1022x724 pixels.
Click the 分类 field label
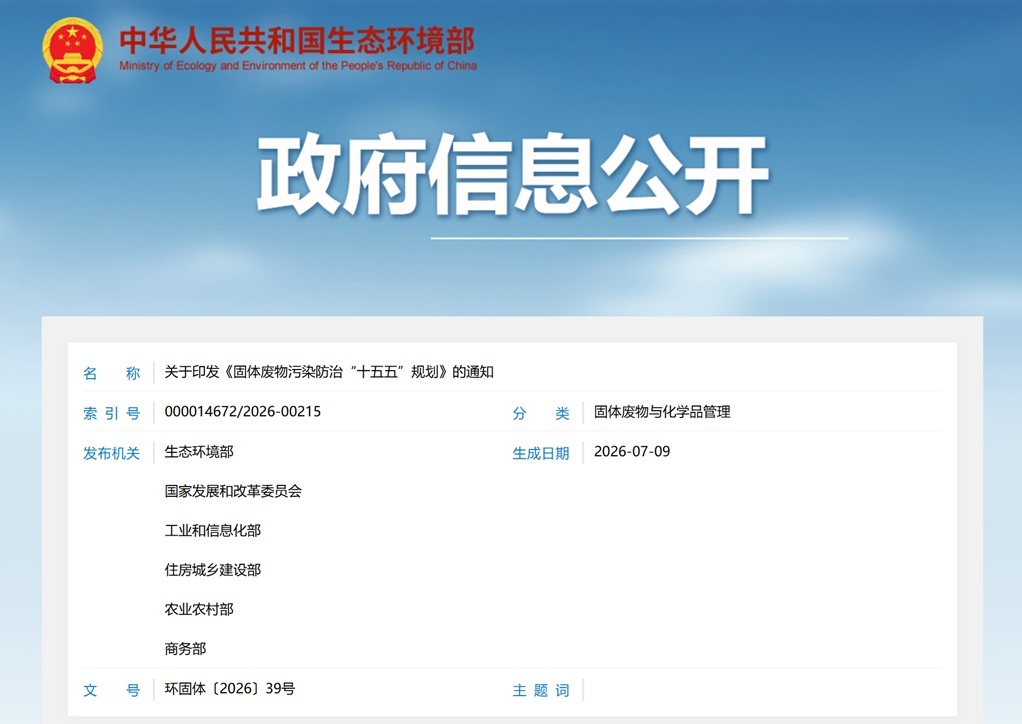(541, 413)
